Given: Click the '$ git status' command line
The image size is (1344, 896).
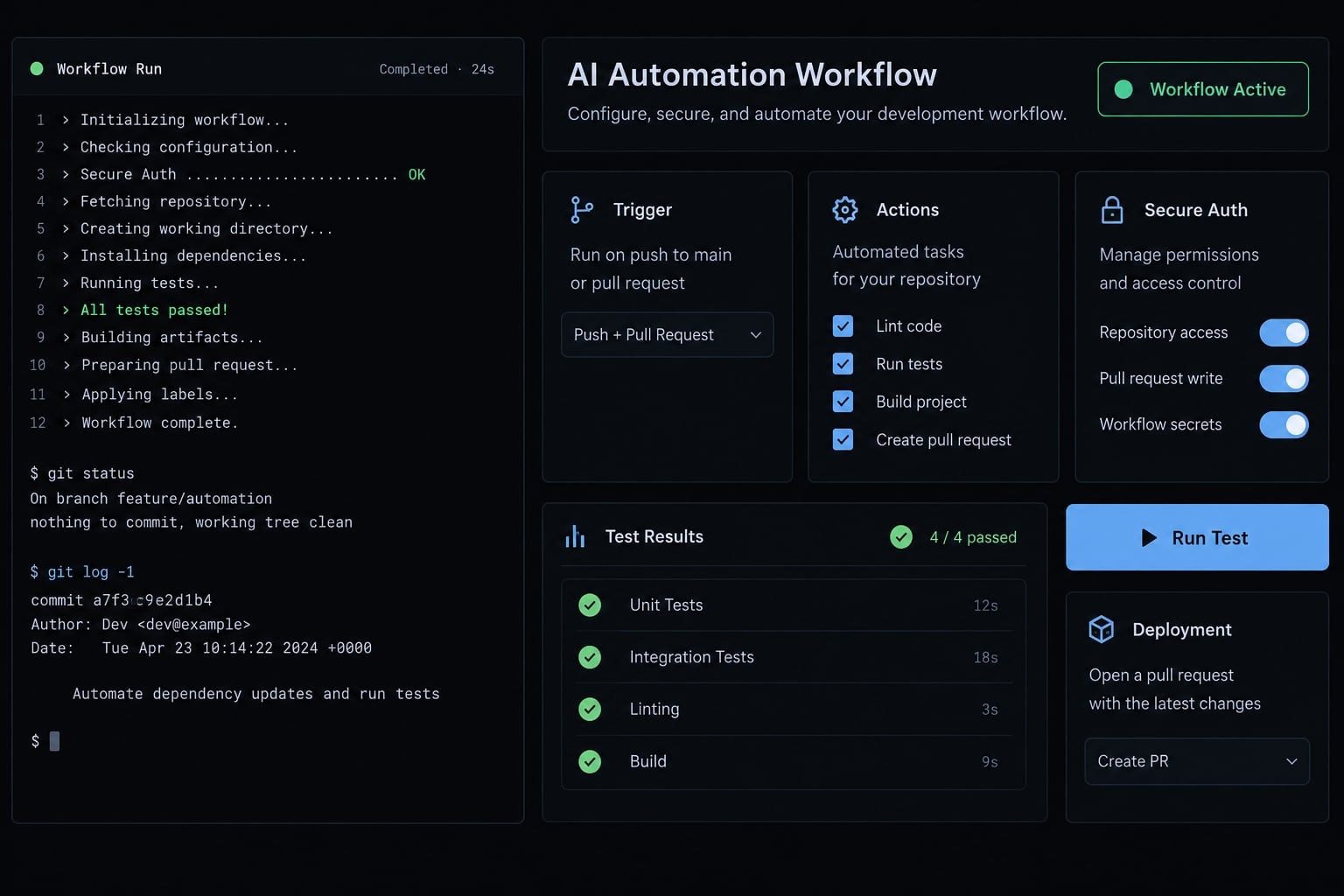Looking at the screenshot, I should (x=82, y=473).
